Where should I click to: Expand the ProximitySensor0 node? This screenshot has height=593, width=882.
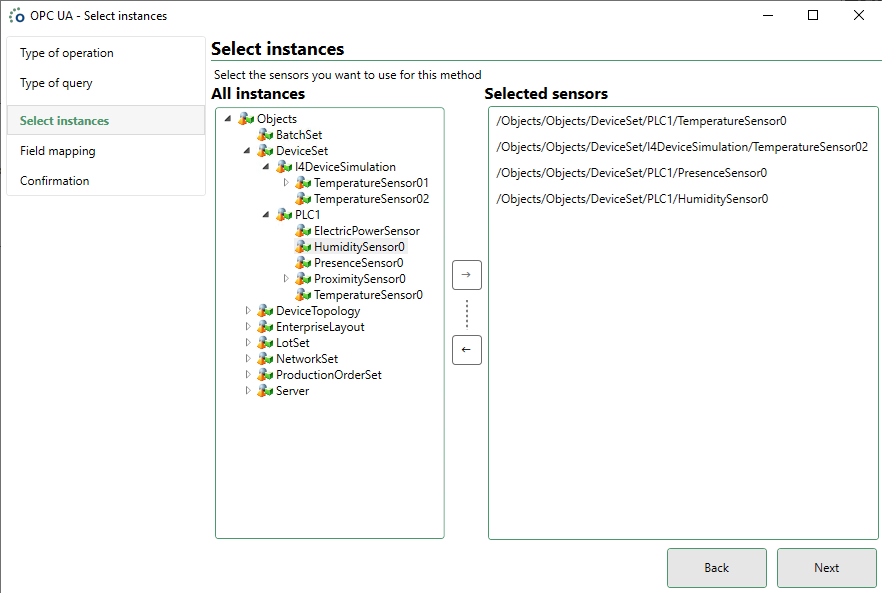click(x=286, y=279)
